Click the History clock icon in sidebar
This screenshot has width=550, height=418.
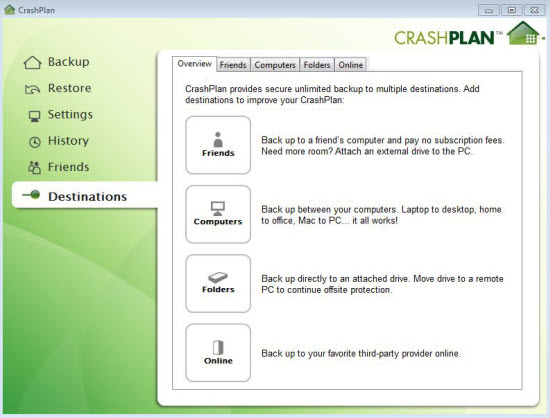click(35, 142)
